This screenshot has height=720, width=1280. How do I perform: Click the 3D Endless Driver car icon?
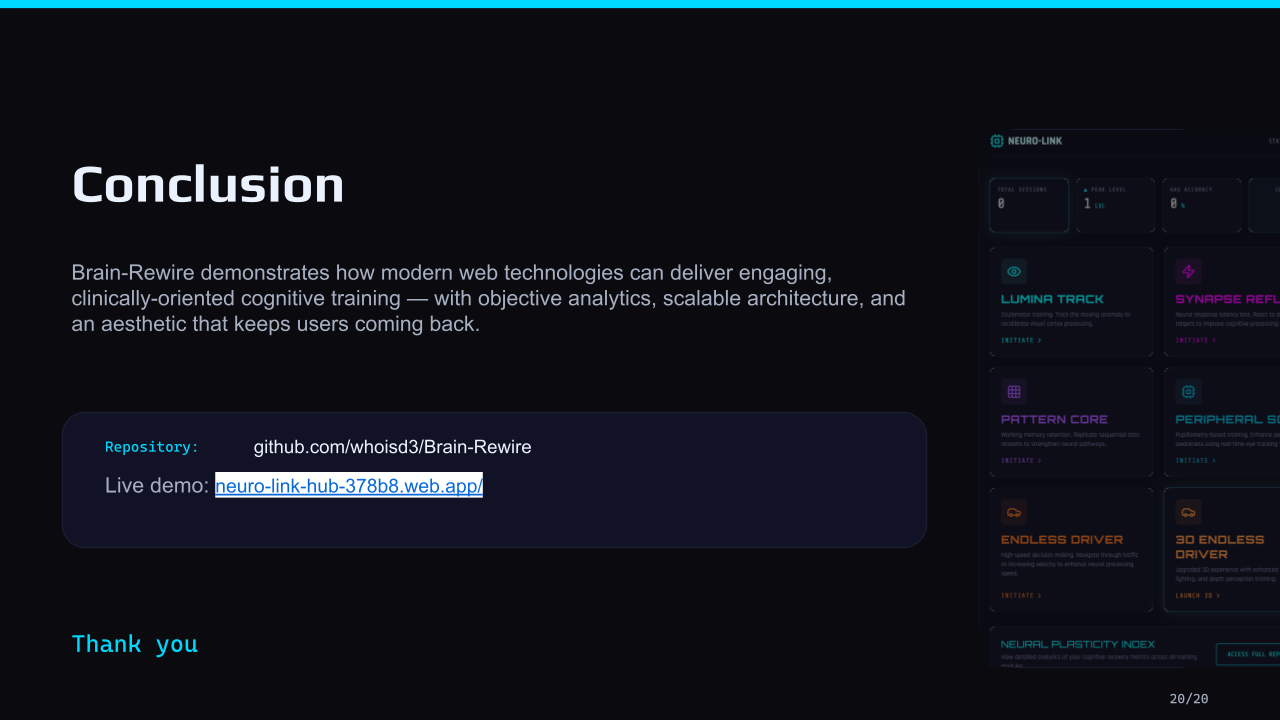[x=1188, y=512]
